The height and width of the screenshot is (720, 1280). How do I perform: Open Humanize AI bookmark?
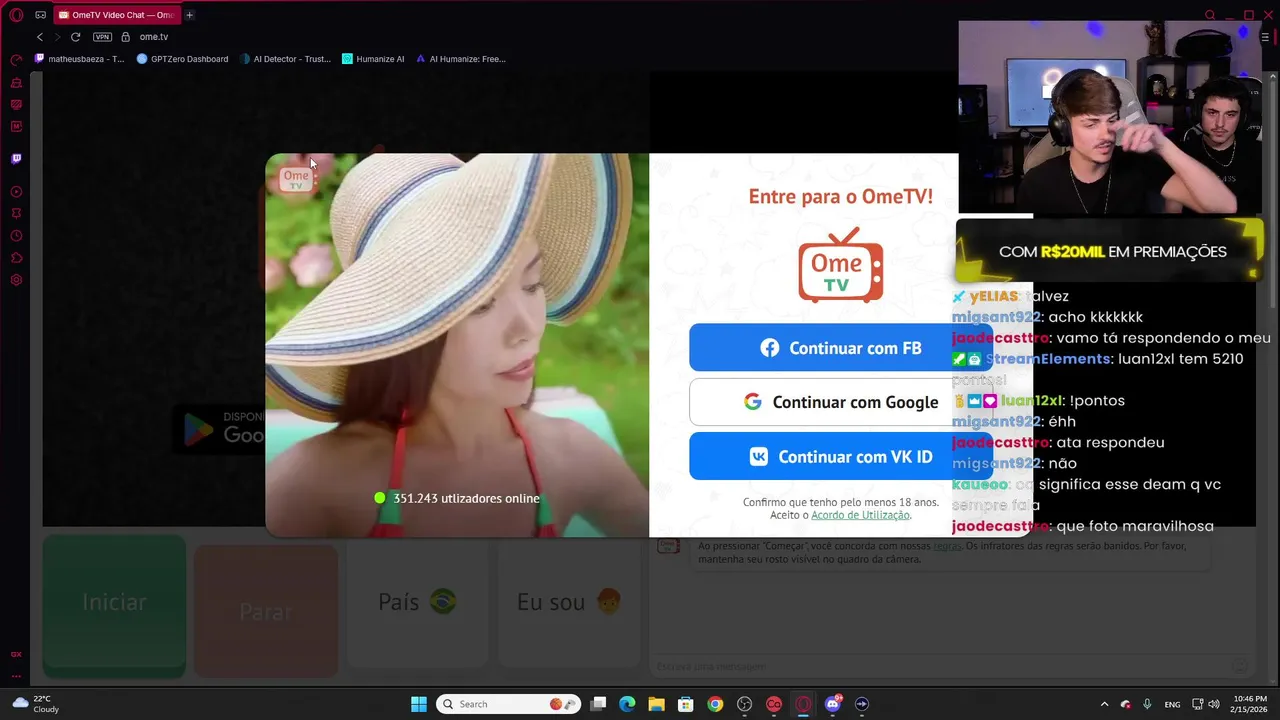(373, 59)
